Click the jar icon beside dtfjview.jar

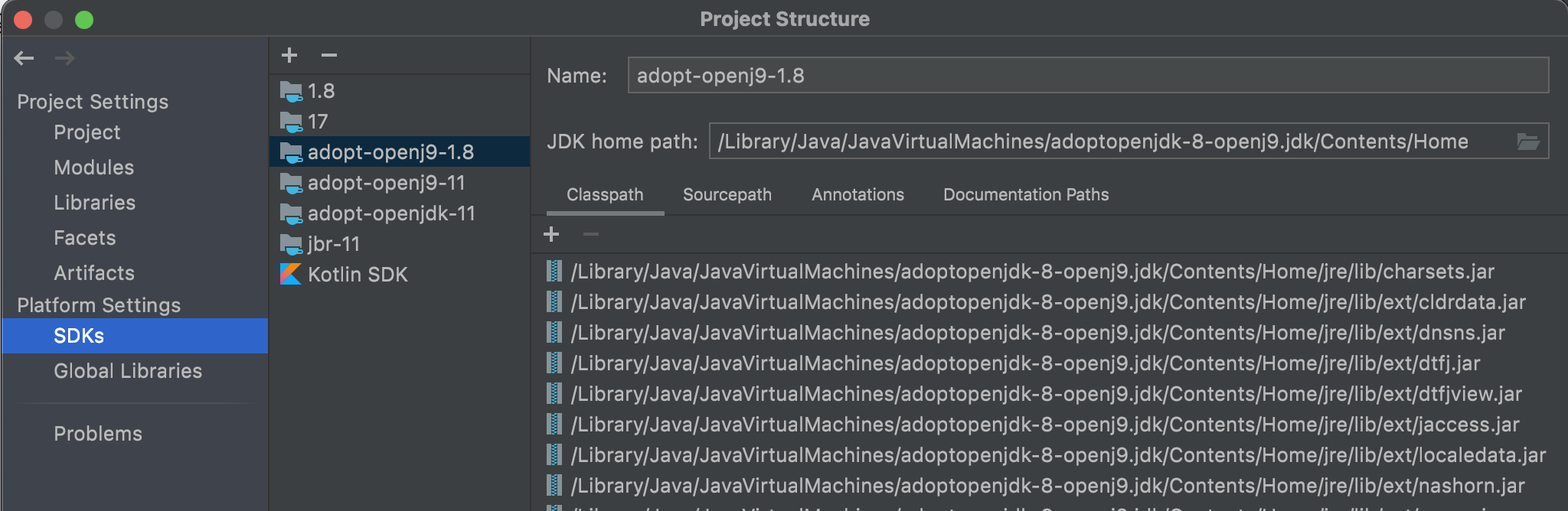click(554, 393)
